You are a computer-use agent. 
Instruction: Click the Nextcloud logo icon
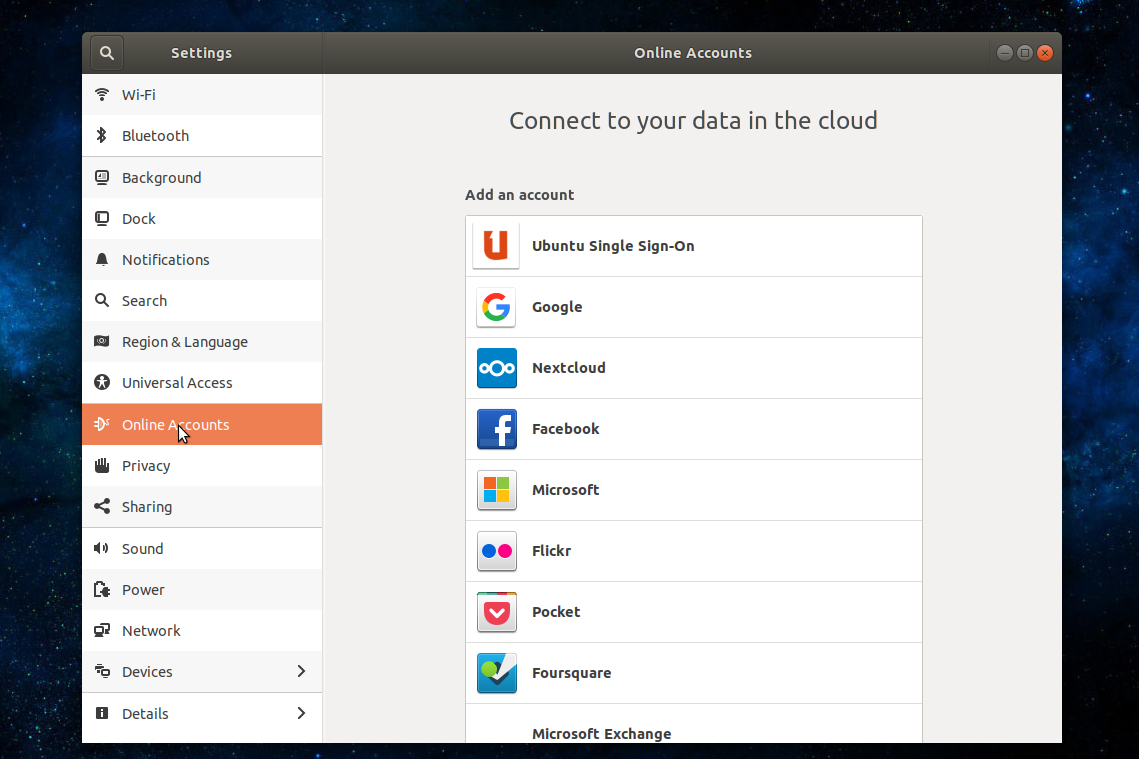(x=497, y=368)
